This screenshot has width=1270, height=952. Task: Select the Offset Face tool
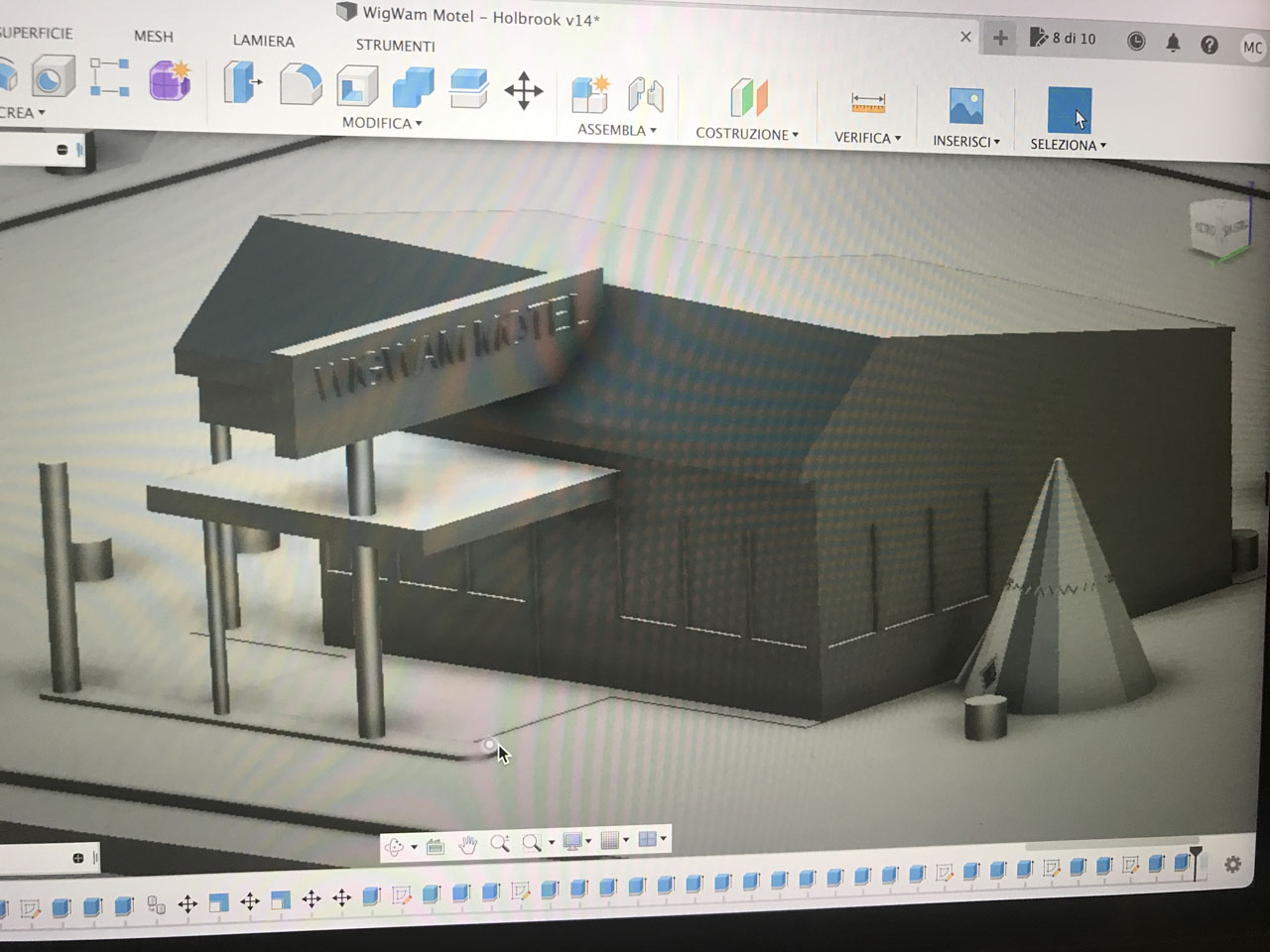468,88
